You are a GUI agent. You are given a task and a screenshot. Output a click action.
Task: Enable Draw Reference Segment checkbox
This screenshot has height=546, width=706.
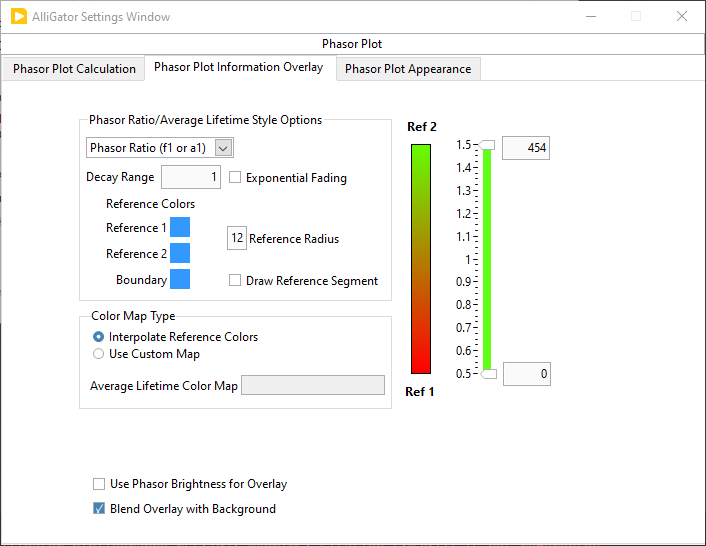[x=235, y=280]
